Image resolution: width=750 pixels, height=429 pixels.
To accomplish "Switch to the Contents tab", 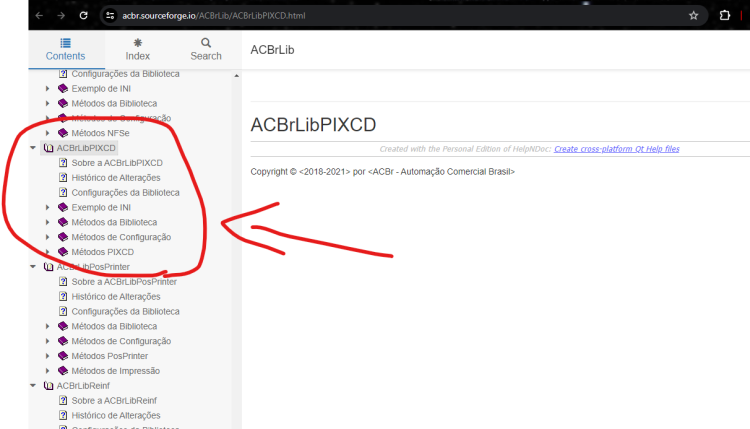I will [66, 50].
